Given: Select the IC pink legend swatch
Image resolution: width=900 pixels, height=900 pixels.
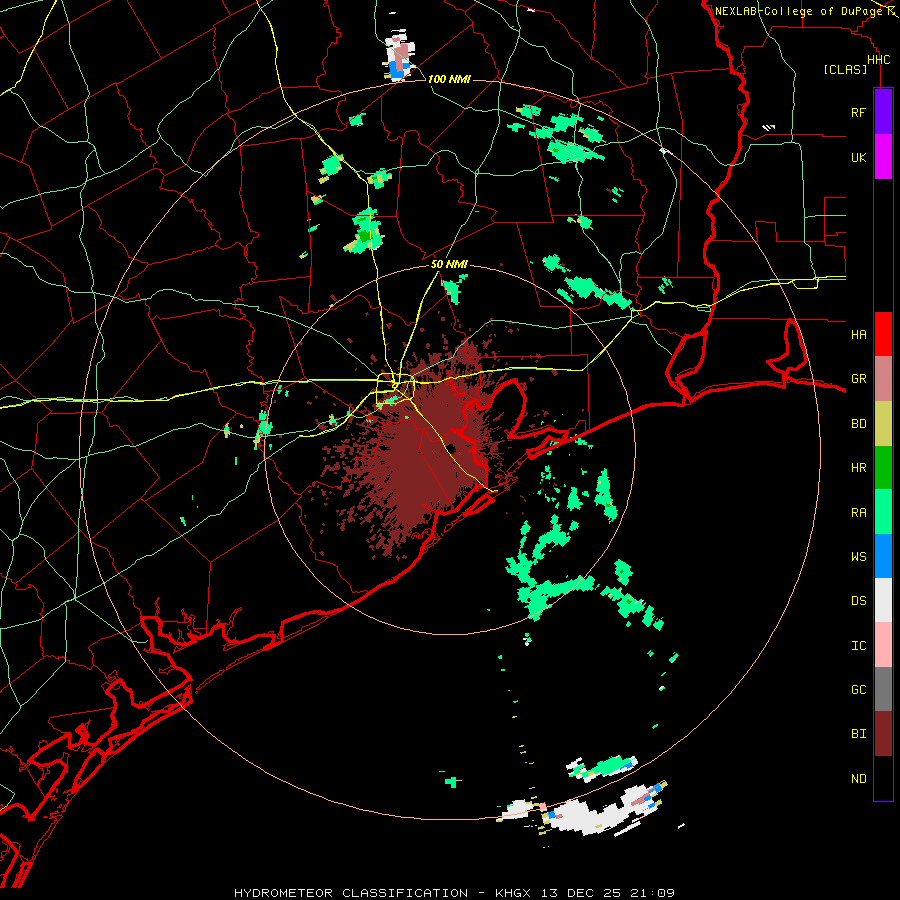Looking at the screenshot, I should coord(883,645).
